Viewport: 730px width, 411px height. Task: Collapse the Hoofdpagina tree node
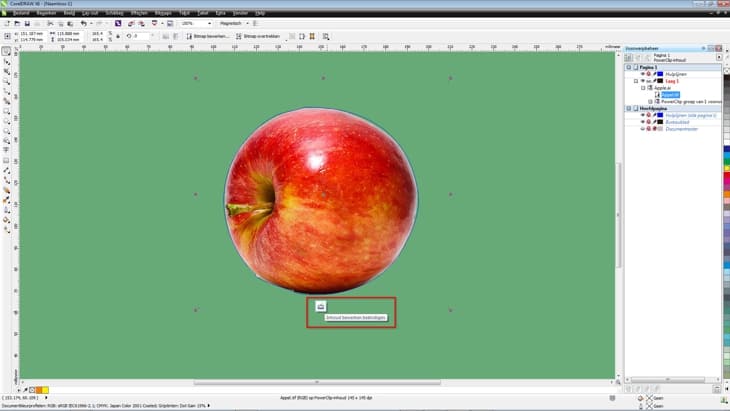pyautogui.click(x=629, y=108)
